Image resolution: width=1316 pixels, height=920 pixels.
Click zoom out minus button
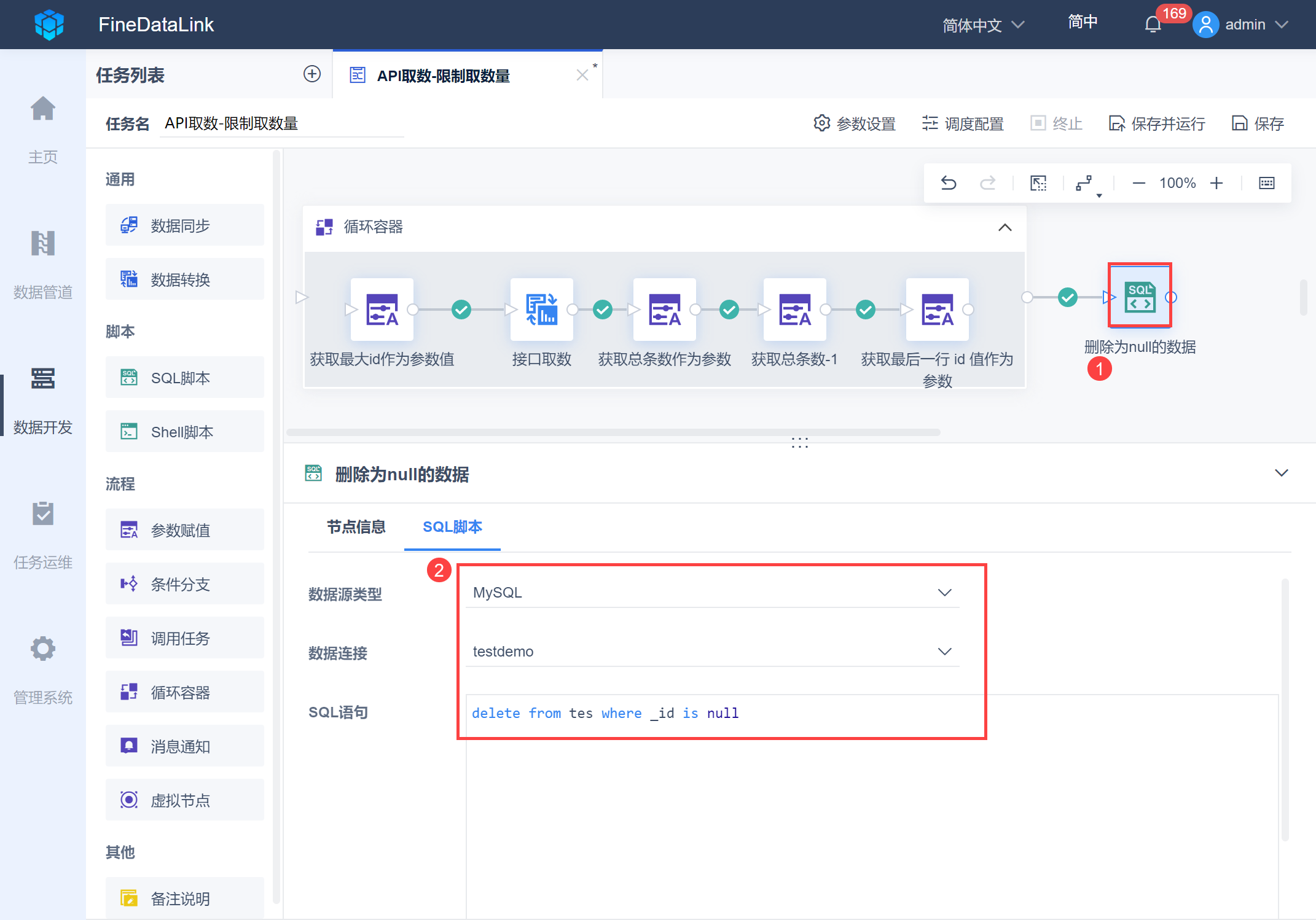[x=1138, y=183]
